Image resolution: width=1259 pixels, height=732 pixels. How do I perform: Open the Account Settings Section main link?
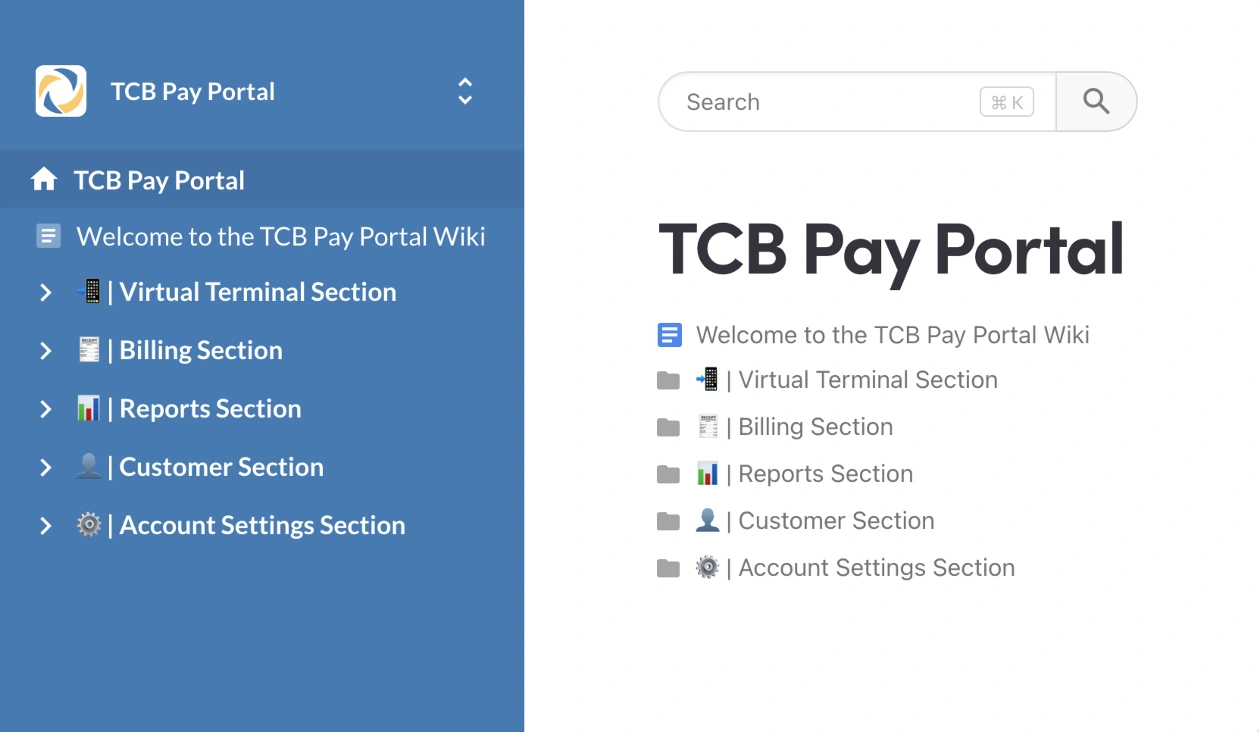(876, 568)
